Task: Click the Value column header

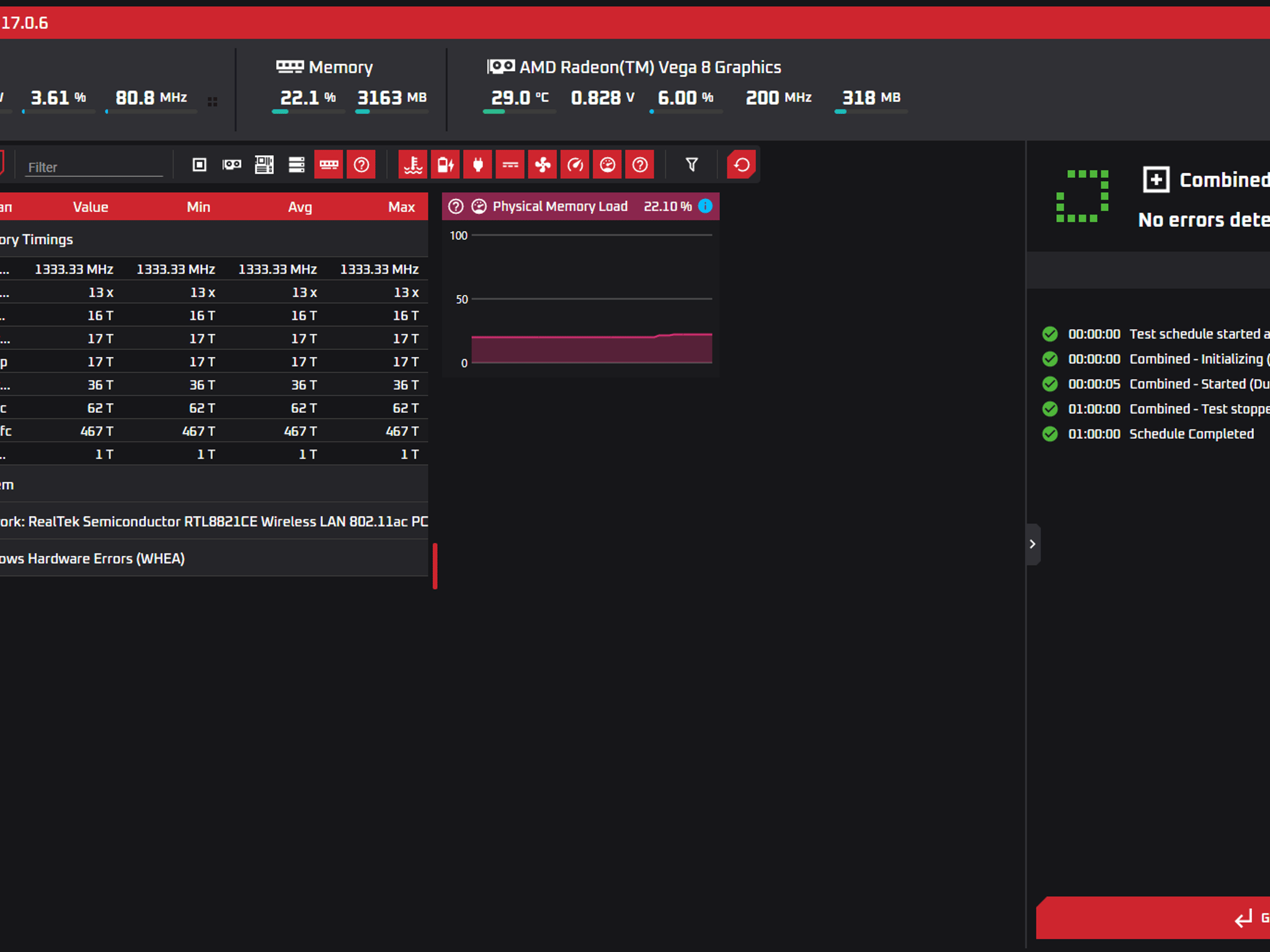Action: tap(91, 207)
